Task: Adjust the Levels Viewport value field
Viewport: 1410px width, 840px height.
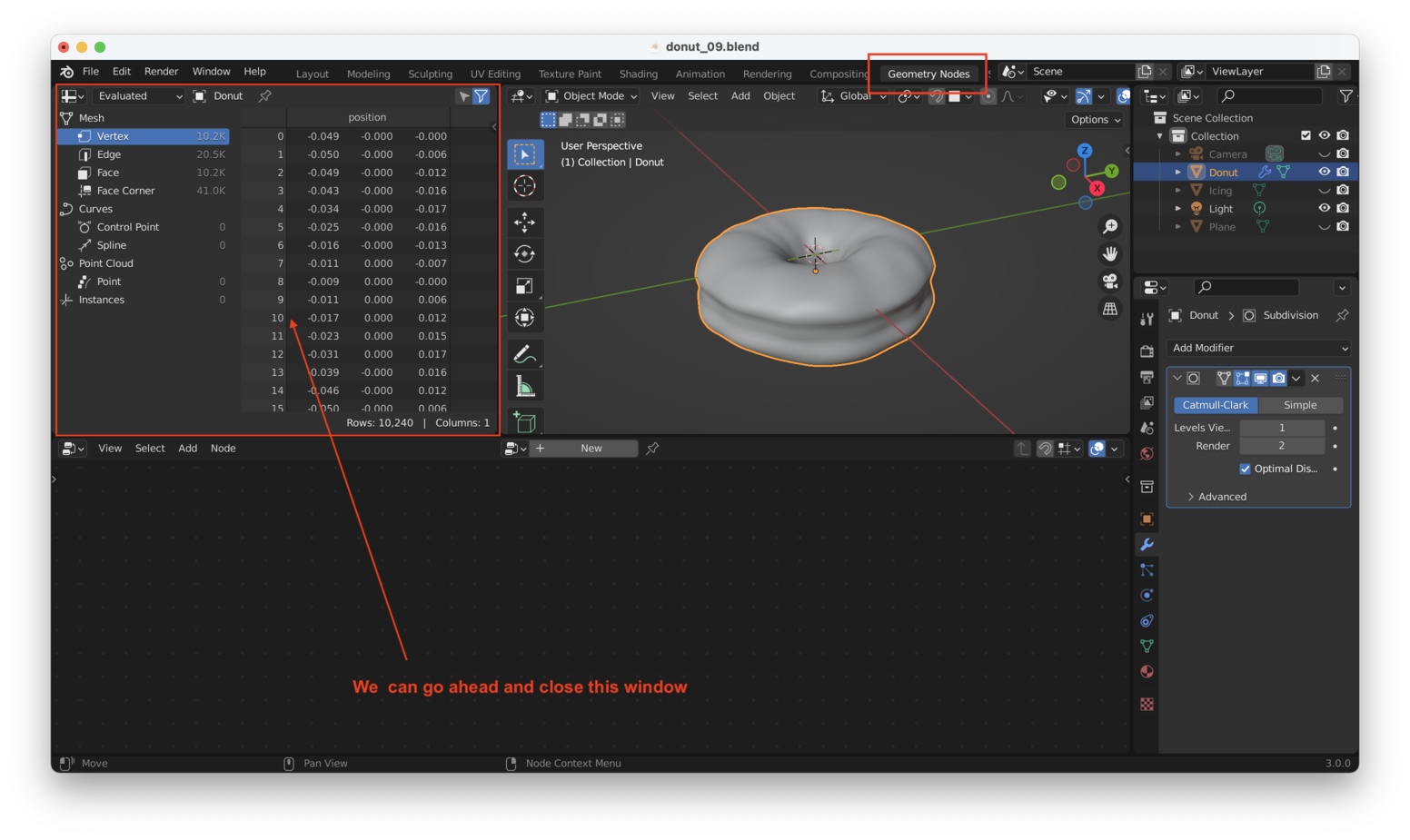Action: click(x=1281, y=428)
